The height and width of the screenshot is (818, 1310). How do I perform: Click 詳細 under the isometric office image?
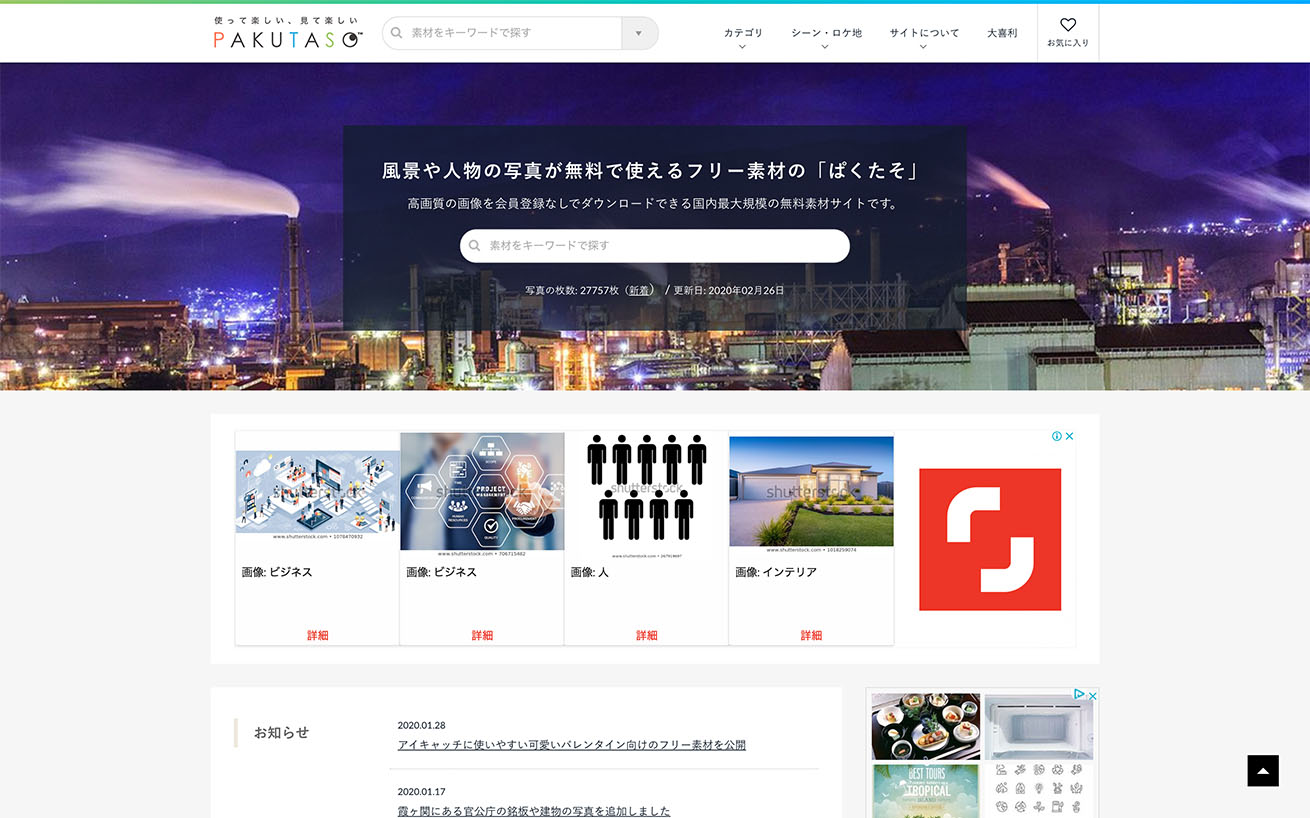[318, 635]
